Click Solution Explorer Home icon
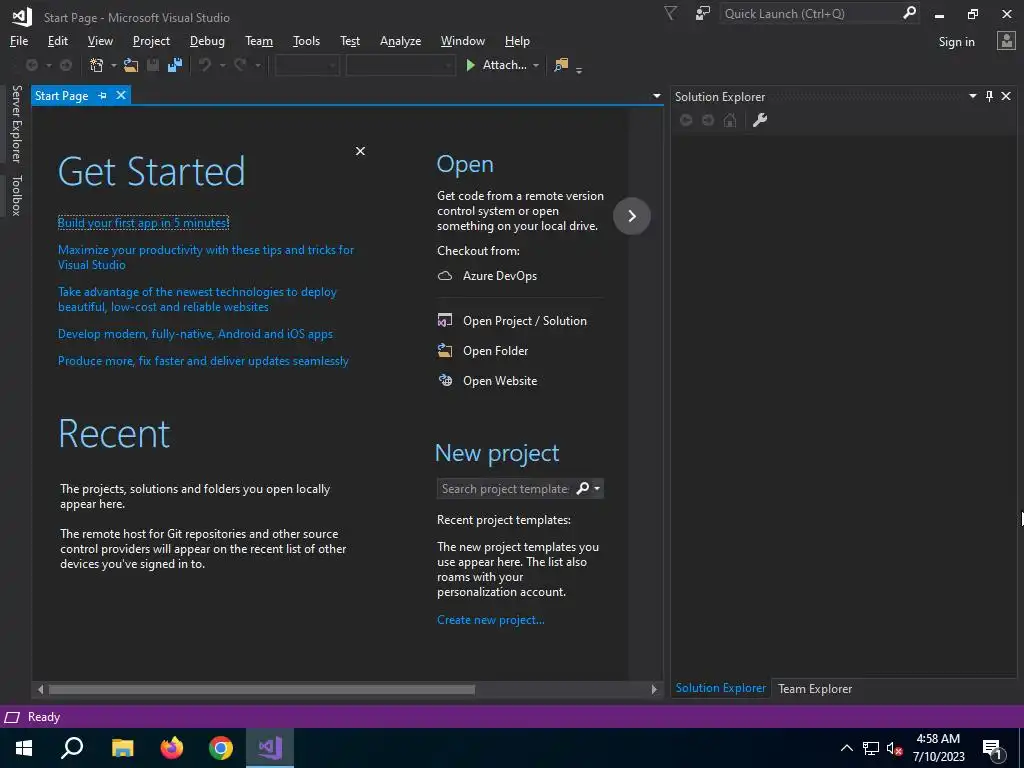Screen dimensions: 1024x768 [x=730, y=120]
